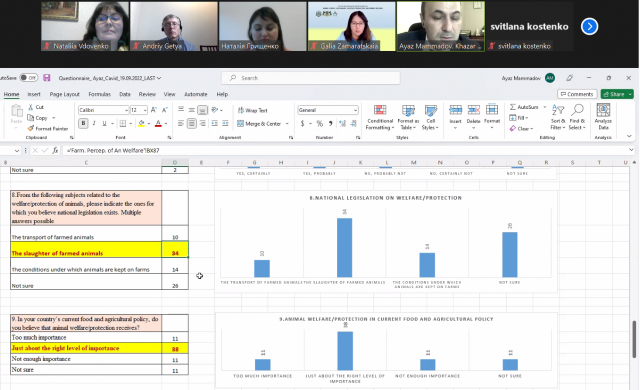Expand the font size 12 dropdown
Viewport: 640px width, 390px height.
point(145,110)
